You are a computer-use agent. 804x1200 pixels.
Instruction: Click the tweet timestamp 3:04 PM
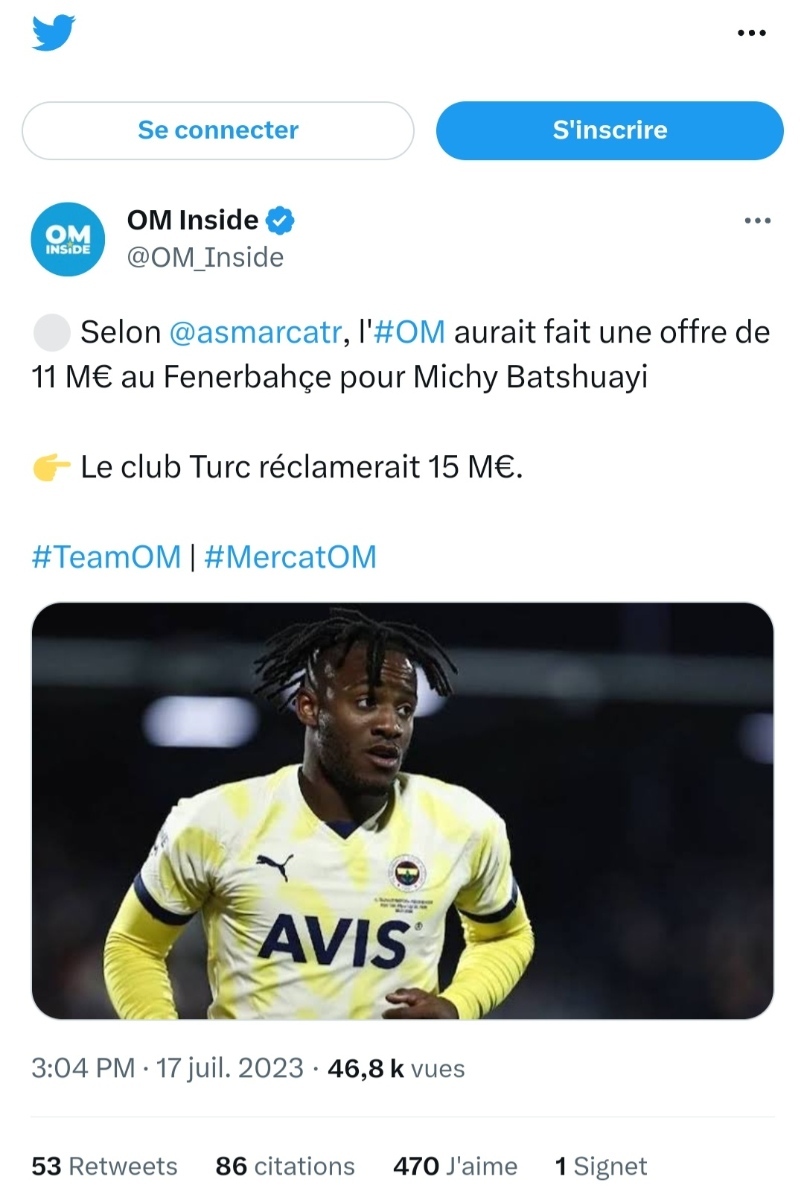tap(83, 1068)
